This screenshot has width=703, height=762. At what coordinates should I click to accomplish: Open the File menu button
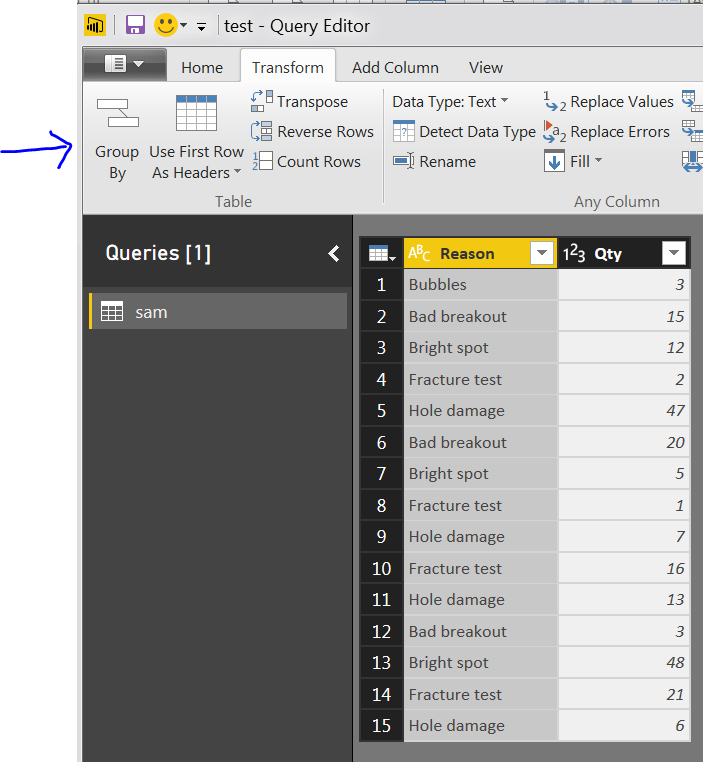124,64
